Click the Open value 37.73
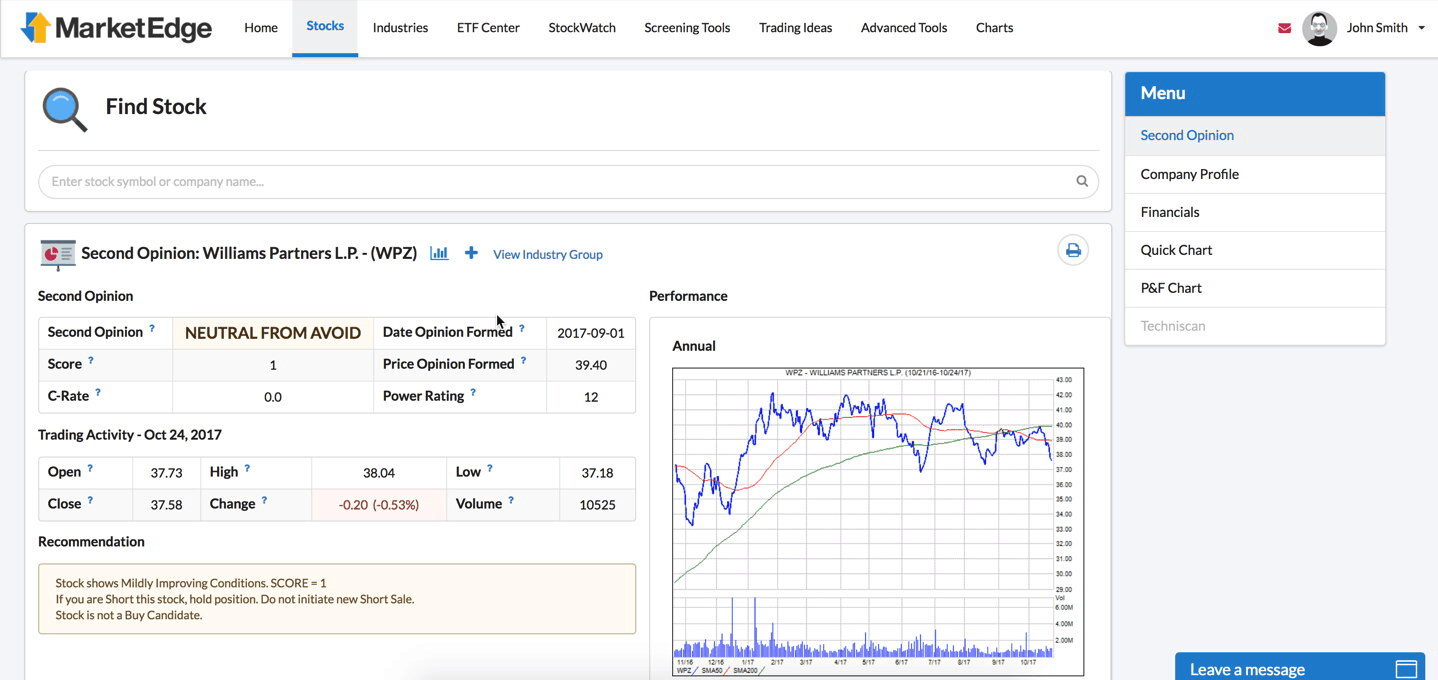Viewport: 1438px width, 680px height. click(166, 473)
